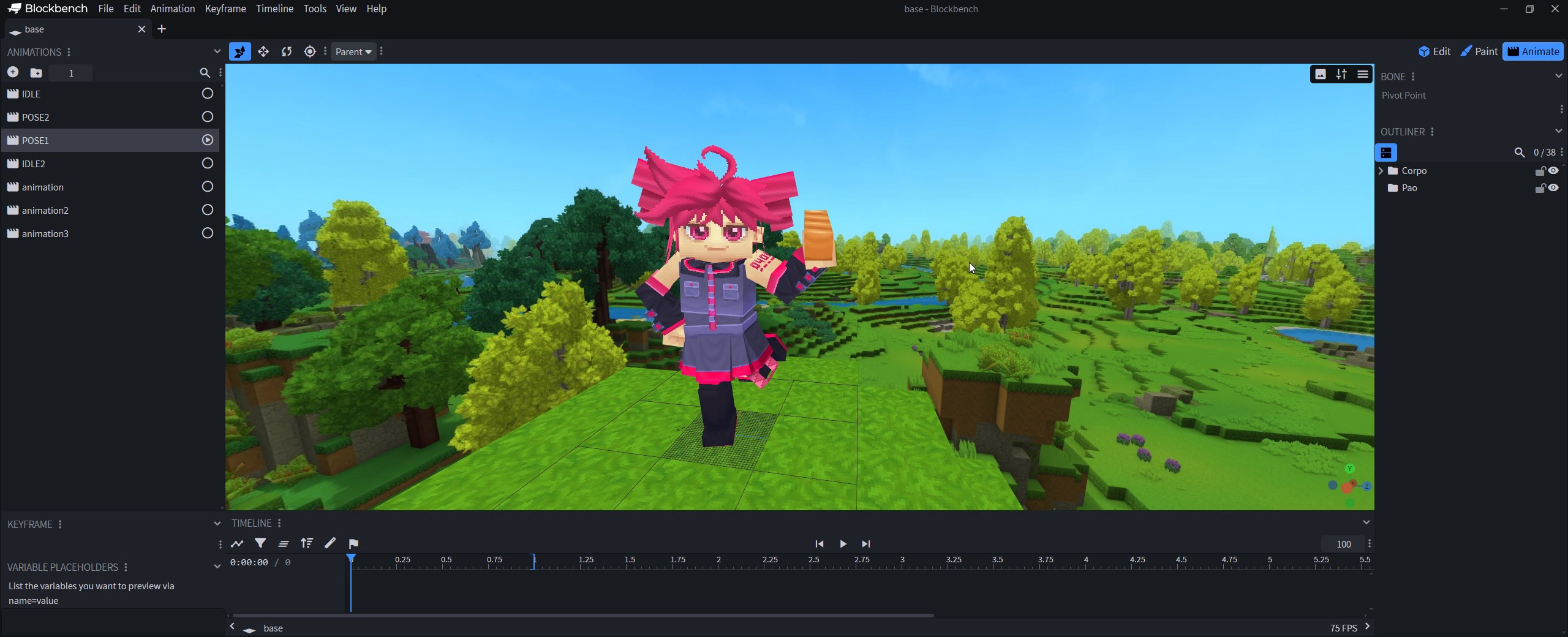1568x637 pixels.
Task: Activate the animation2 radio button
Action: (x=208, y=210)
